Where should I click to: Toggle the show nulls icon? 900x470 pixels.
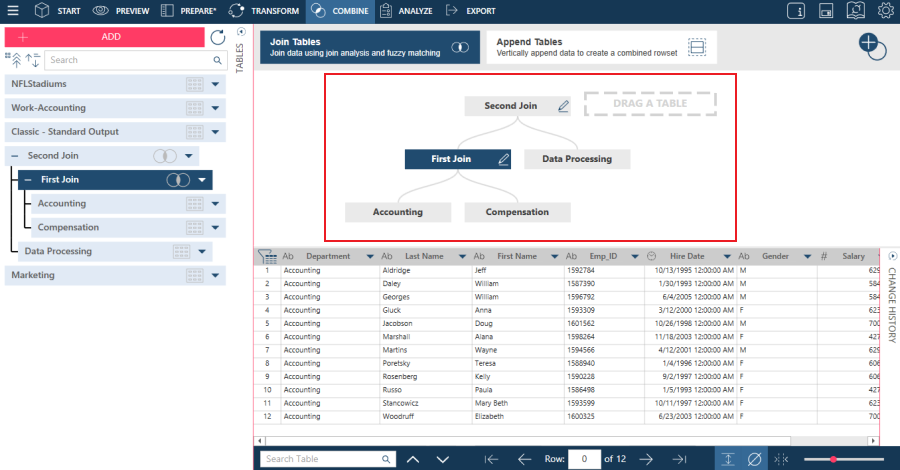point(754,459)
